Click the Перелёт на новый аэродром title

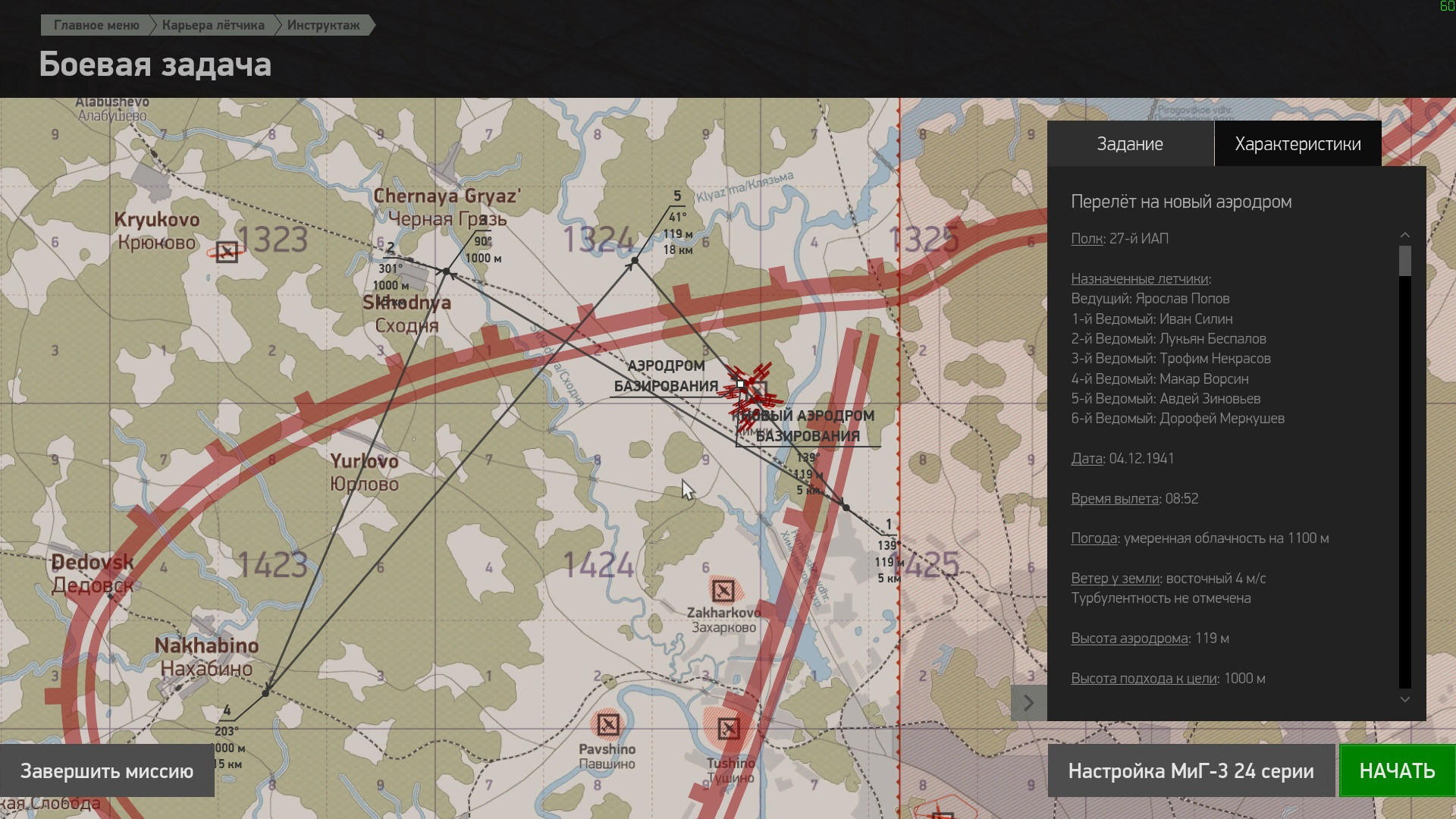coord(1181,202)
